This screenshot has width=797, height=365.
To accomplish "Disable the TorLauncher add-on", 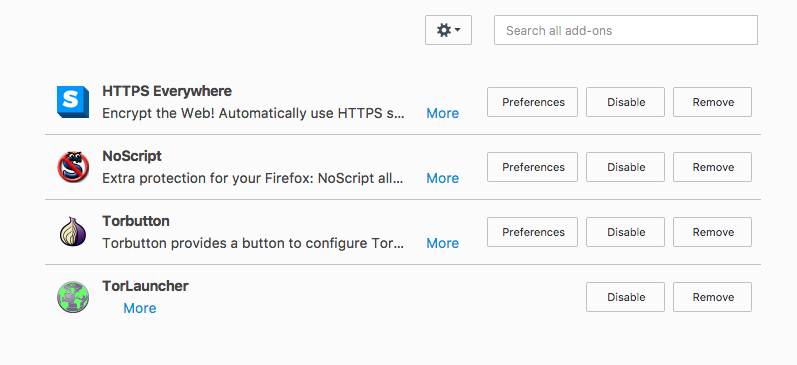I will pos(625,297).
